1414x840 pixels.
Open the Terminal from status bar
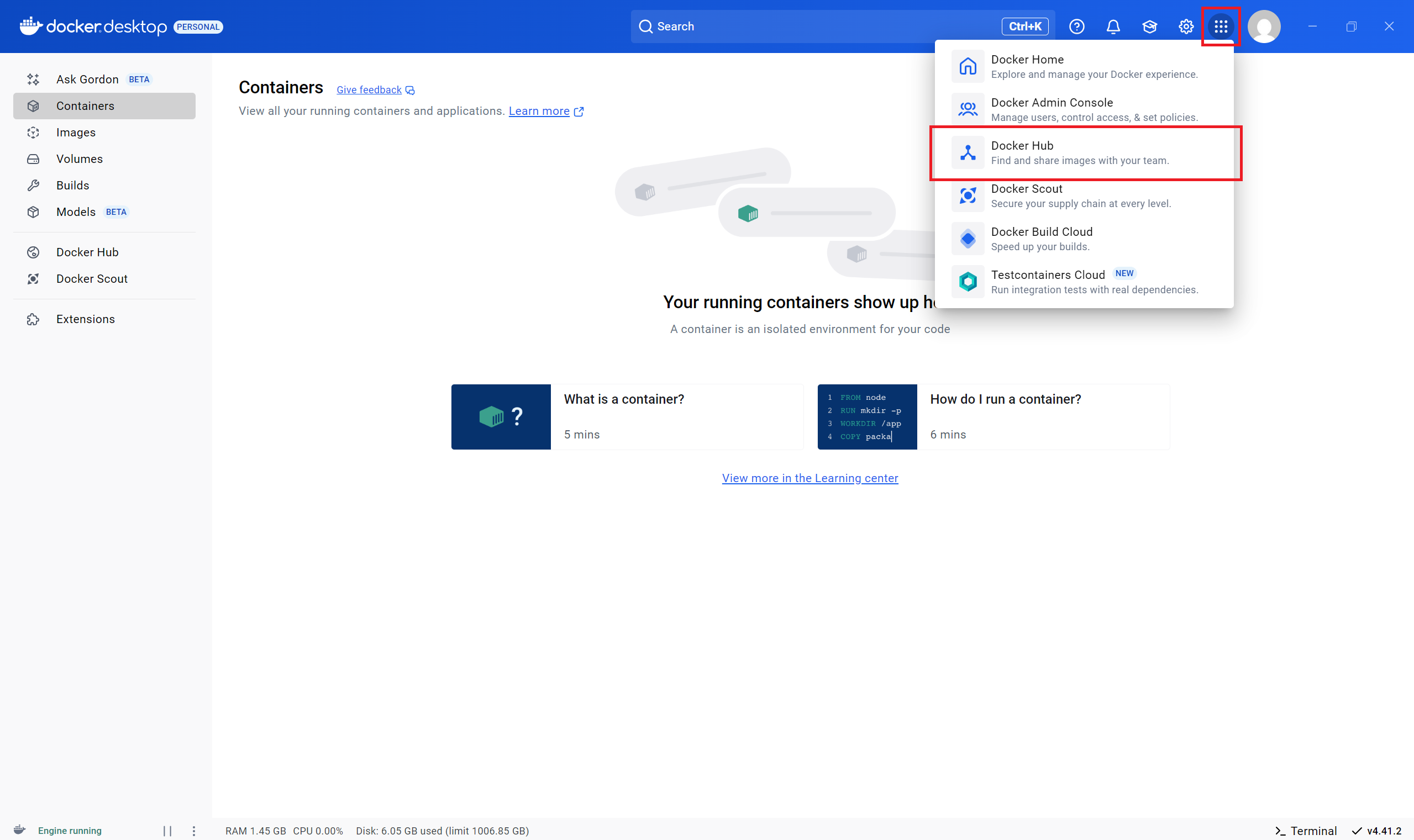(1305, 831)
